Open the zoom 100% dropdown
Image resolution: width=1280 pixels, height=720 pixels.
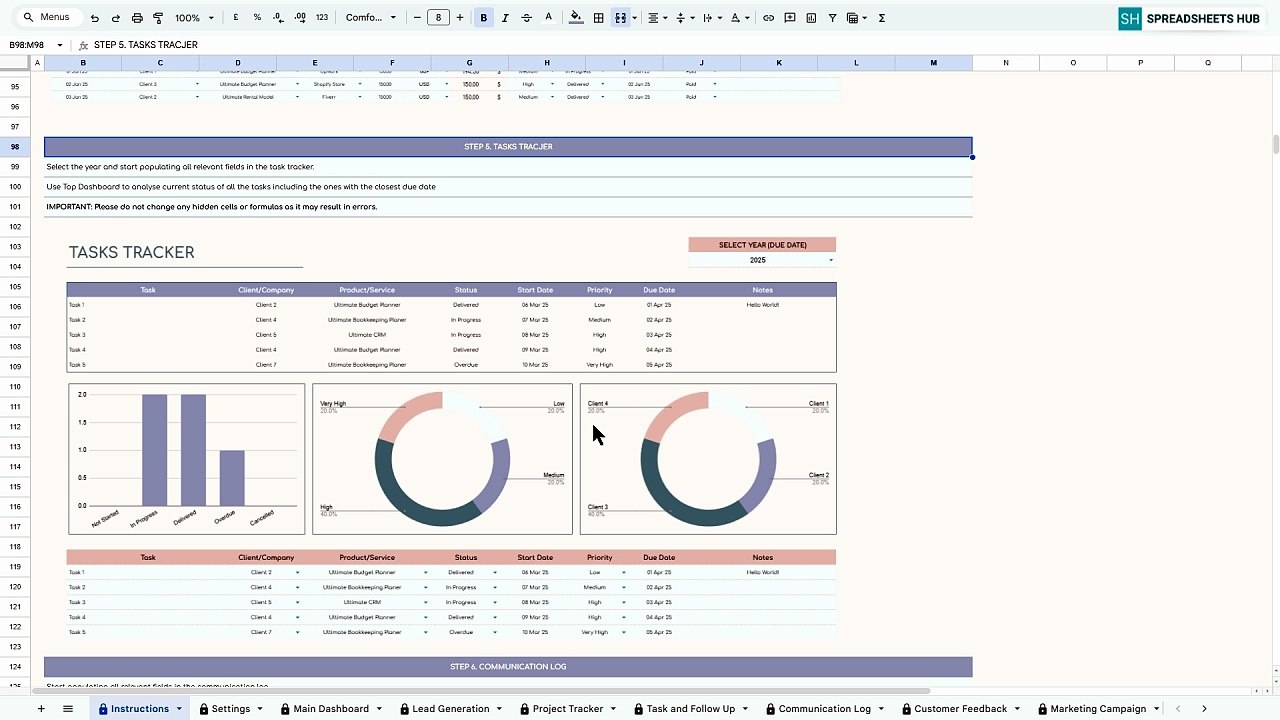(194, 18)
